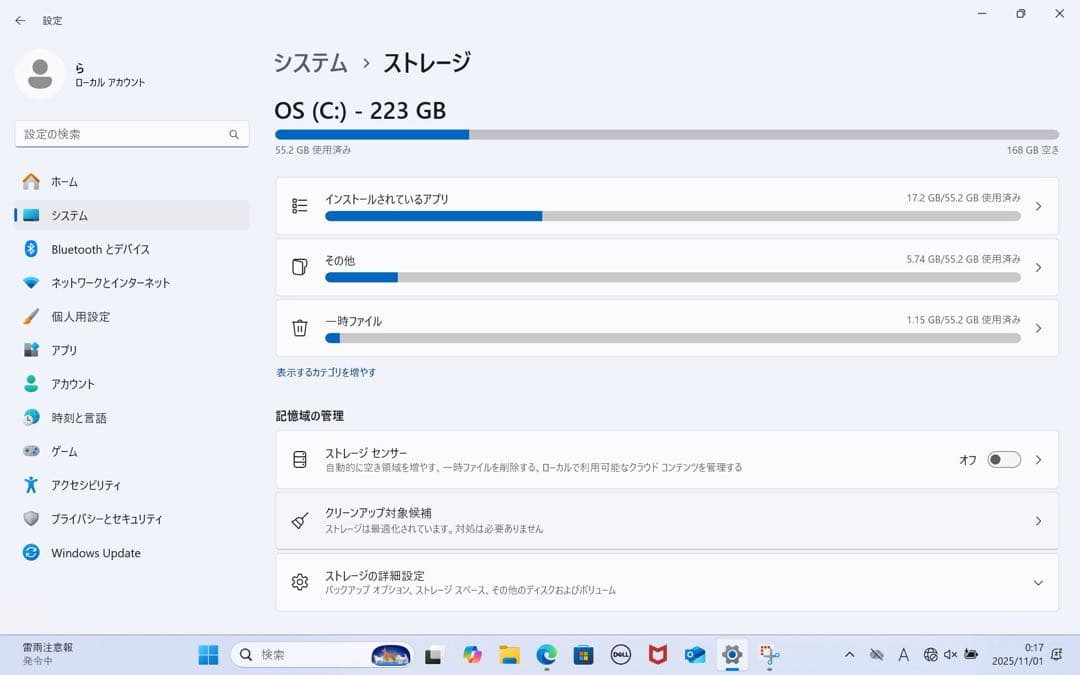Click the インストールされているアプリ list icon
Viewport: 1080px width, 675px height.
click(x=299, y=205)
